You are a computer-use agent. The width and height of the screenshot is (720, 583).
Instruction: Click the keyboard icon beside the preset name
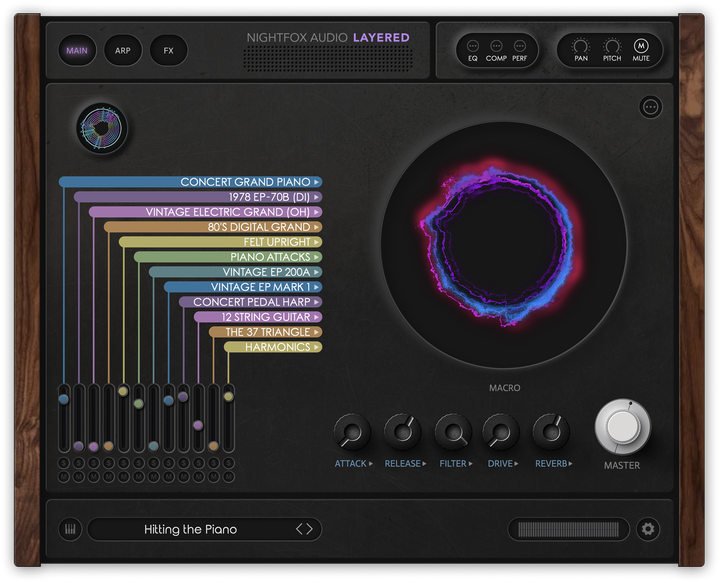coord(71,529)
